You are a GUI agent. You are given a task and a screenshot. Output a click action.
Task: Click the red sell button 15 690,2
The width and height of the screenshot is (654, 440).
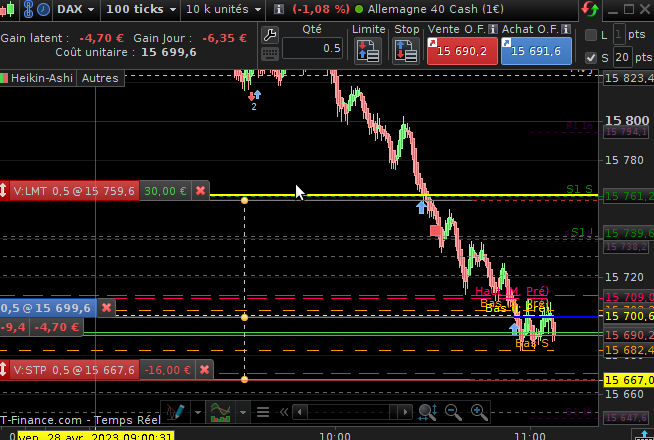point(462,51)
